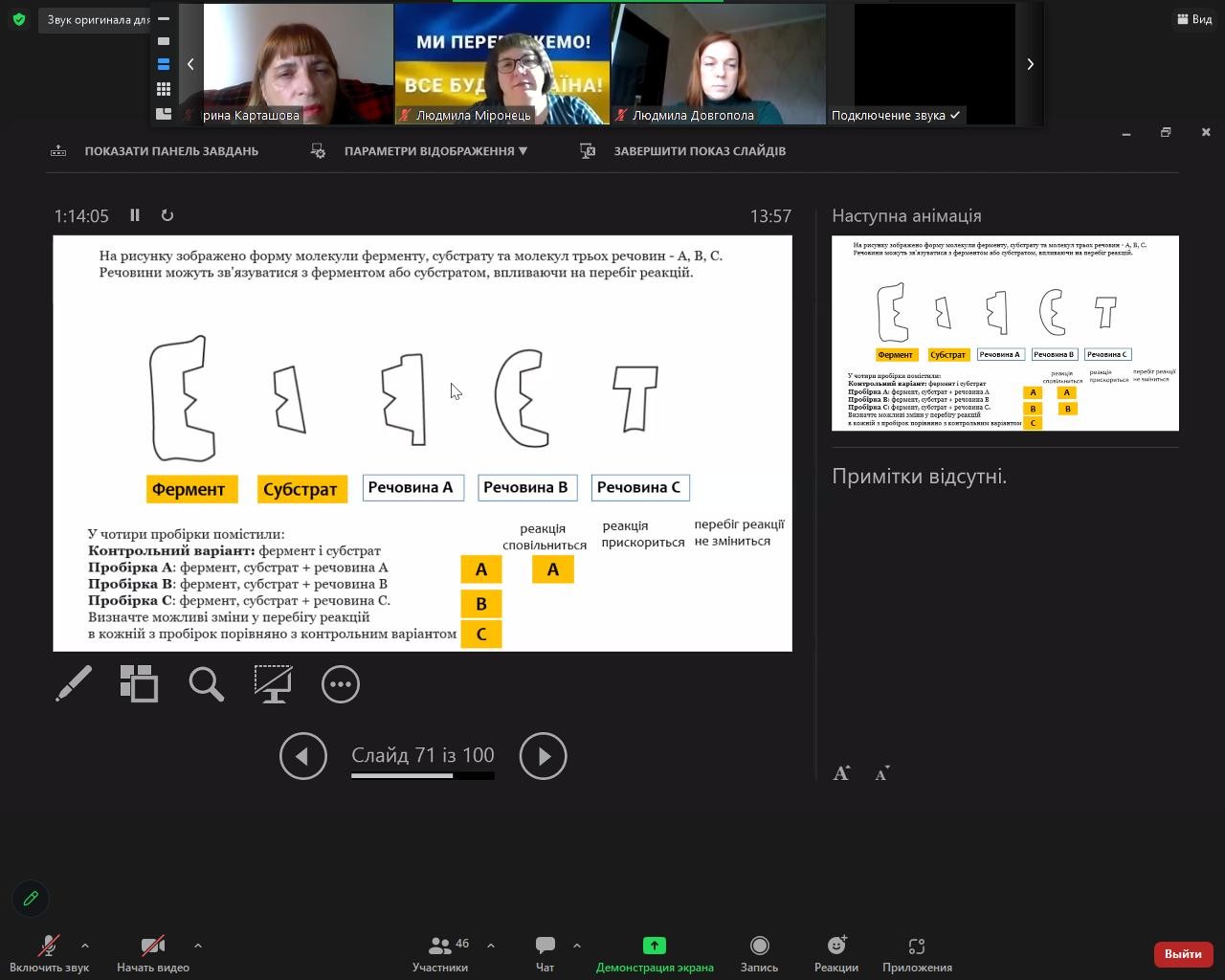Open the display settings dropdown
The height and width of the screenshot is (980, 1225).
(x=435, y=151)
